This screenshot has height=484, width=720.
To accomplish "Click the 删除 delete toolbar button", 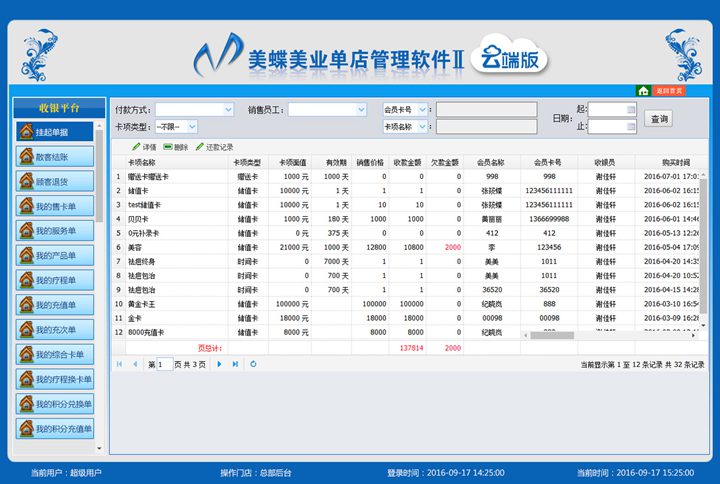I will [x=176, y=147].
